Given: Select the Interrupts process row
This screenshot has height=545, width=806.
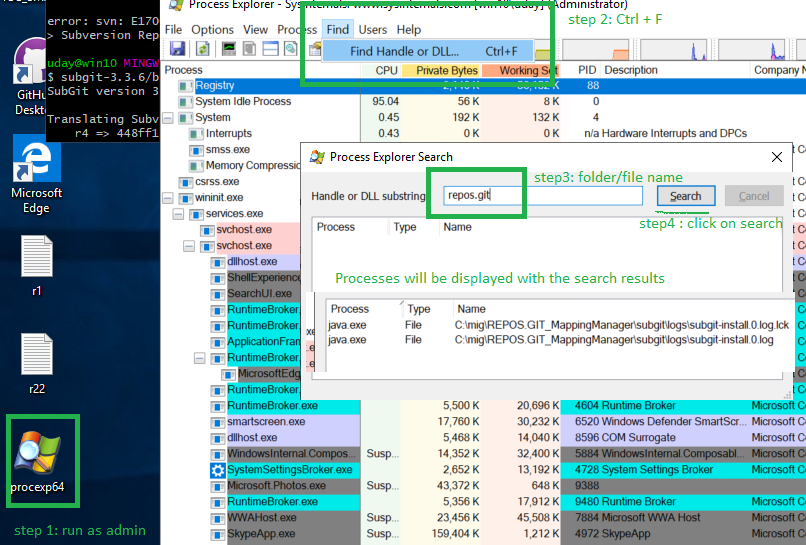Looking at the screenshot, I should 483,134.
